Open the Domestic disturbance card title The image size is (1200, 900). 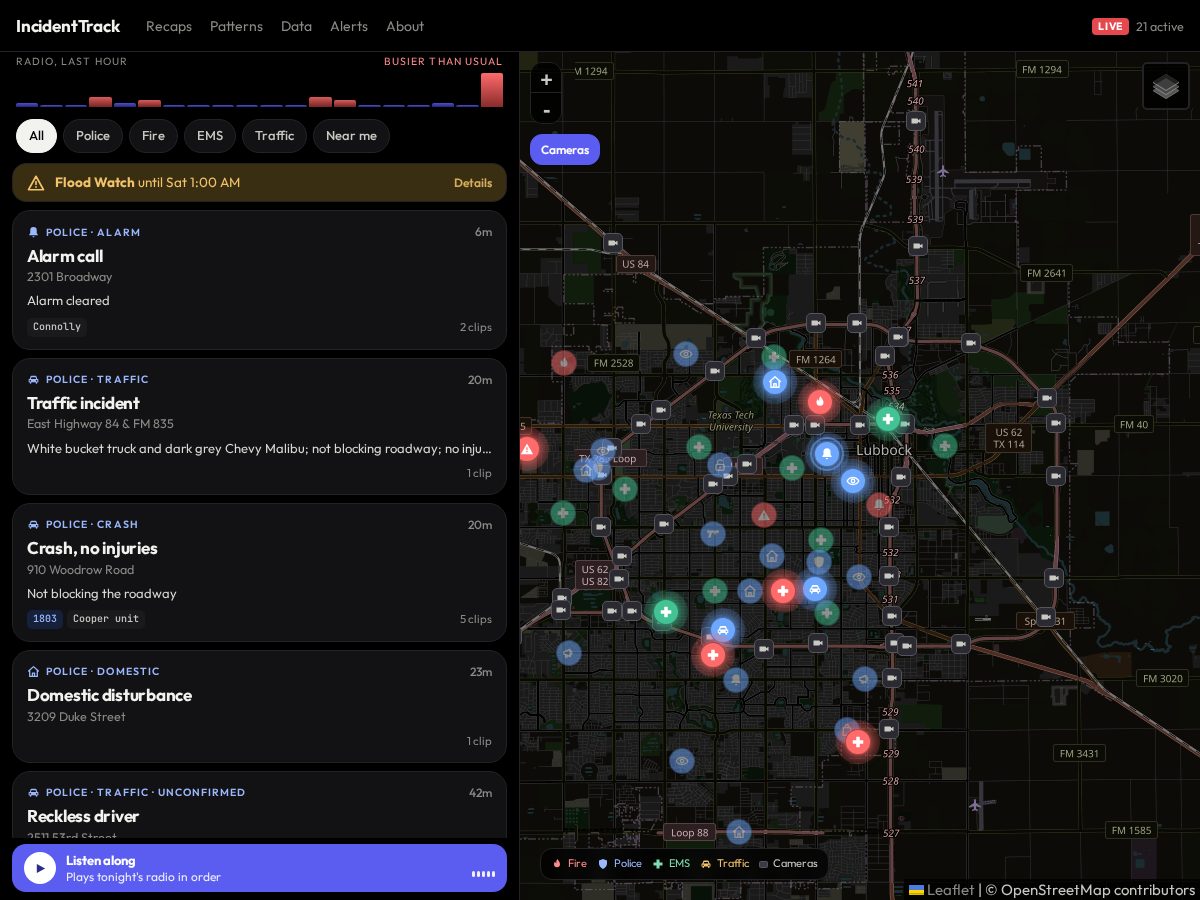pyautogui.click(x=109, y=695)
